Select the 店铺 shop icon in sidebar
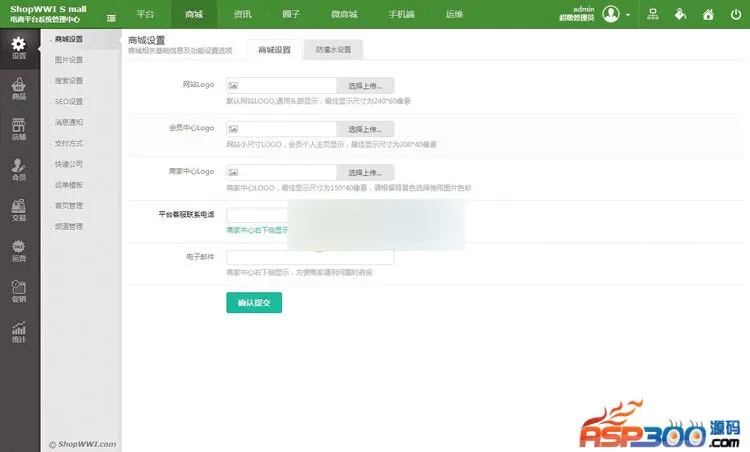This screenshot has height=452, width=750. [x=19, y=130]
